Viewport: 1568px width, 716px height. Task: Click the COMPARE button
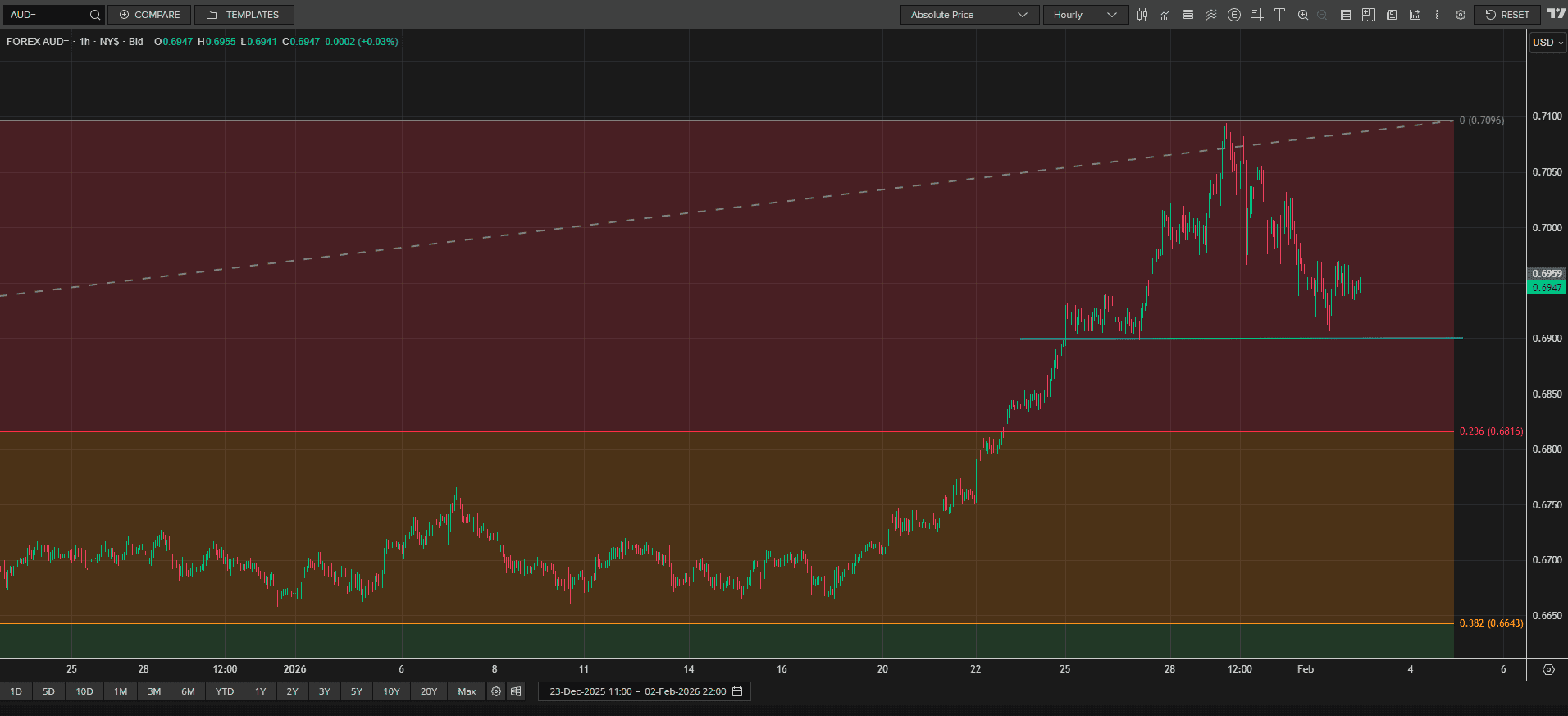point(149,15)
